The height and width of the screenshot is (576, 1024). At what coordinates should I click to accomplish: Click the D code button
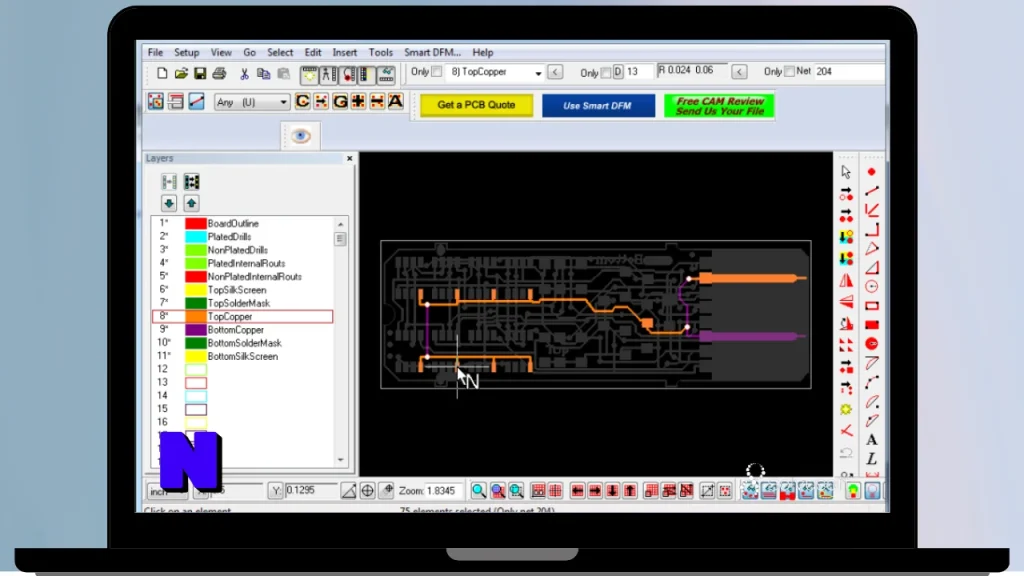click(x=618, y=72)
